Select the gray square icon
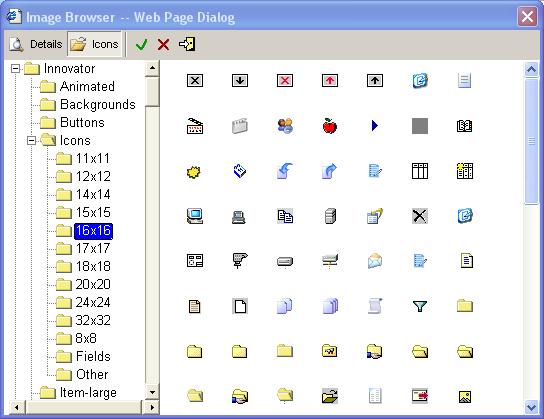 [x=420, y=126]
